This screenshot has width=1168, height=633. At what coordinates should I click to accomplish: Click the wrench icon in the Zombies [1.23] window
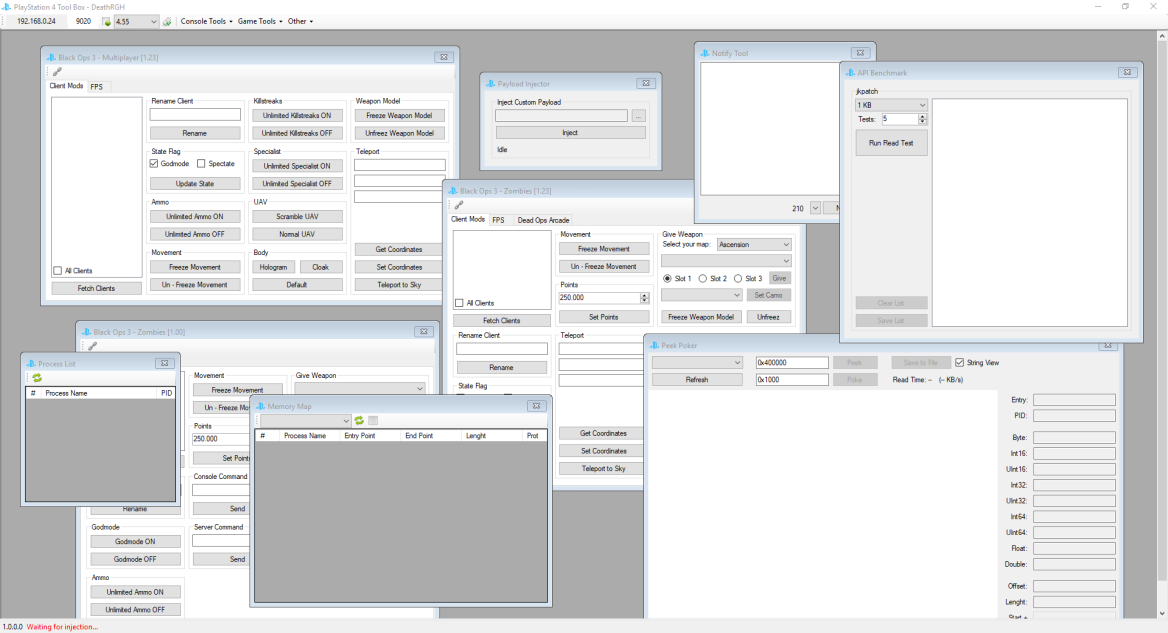click(459, 205)
